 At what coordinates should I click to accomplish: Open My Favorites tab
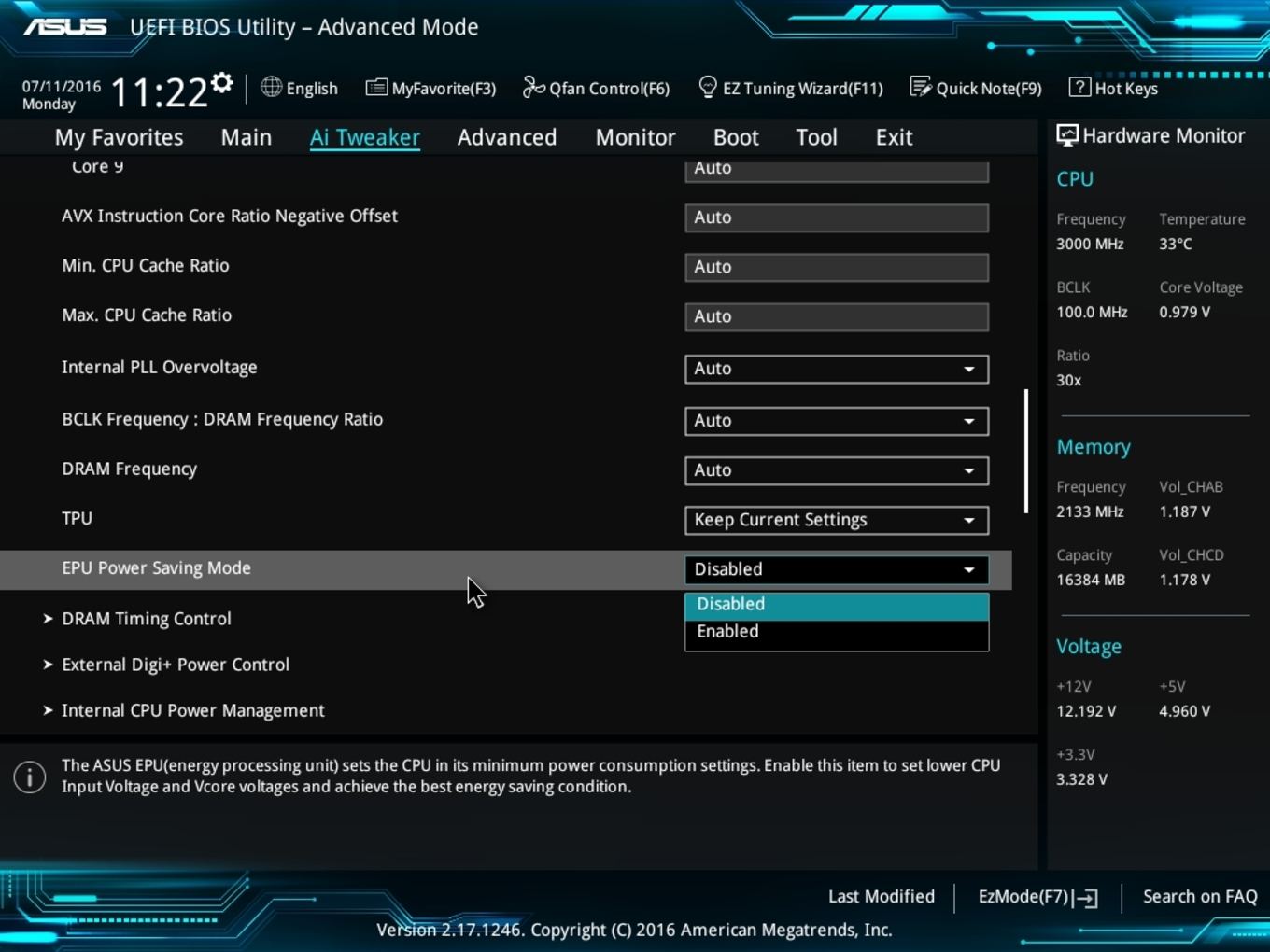coord(119,137)
